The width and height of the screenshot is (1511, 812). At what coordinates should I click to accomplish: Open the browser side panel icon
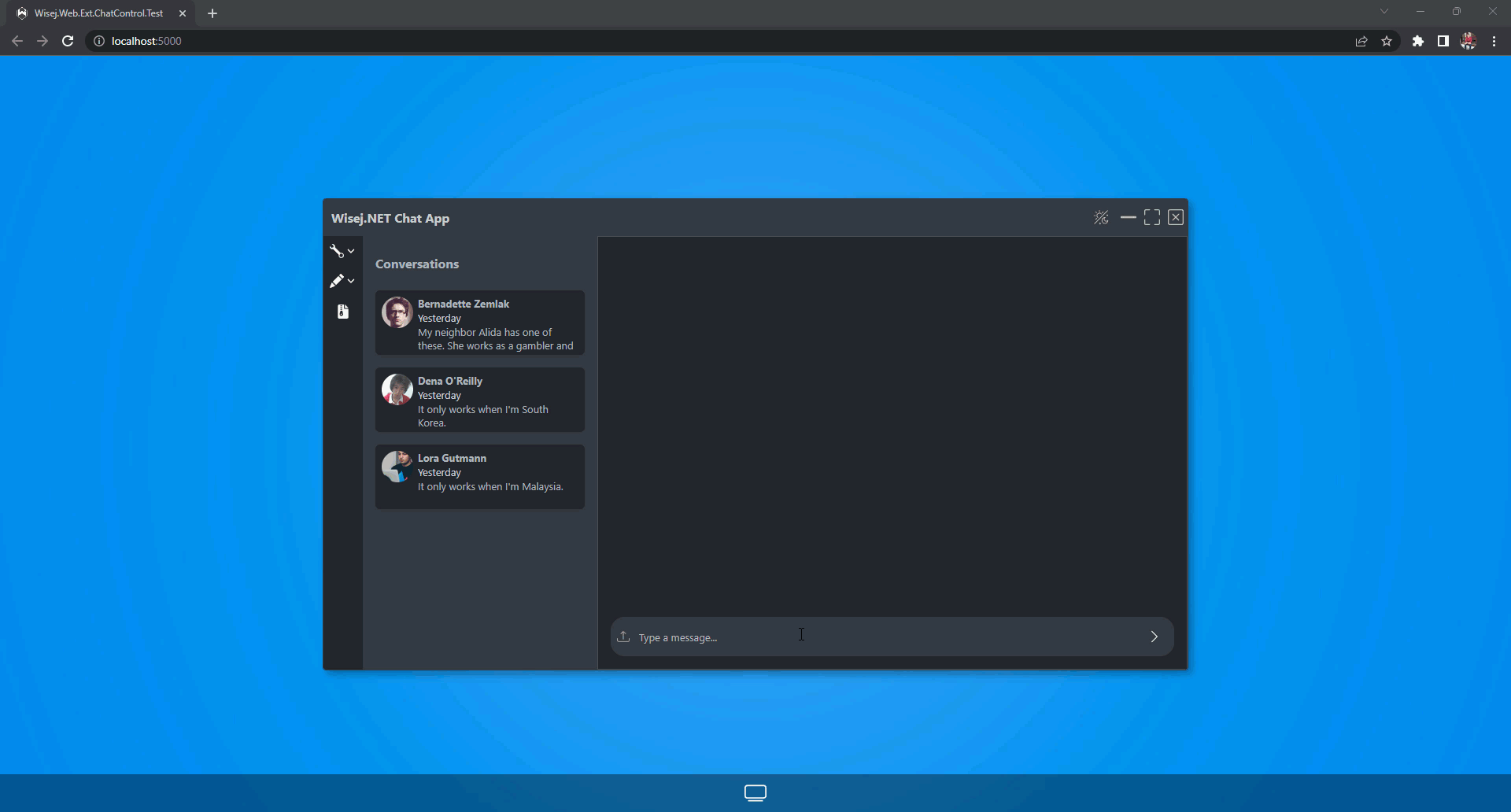[1443, 41]
